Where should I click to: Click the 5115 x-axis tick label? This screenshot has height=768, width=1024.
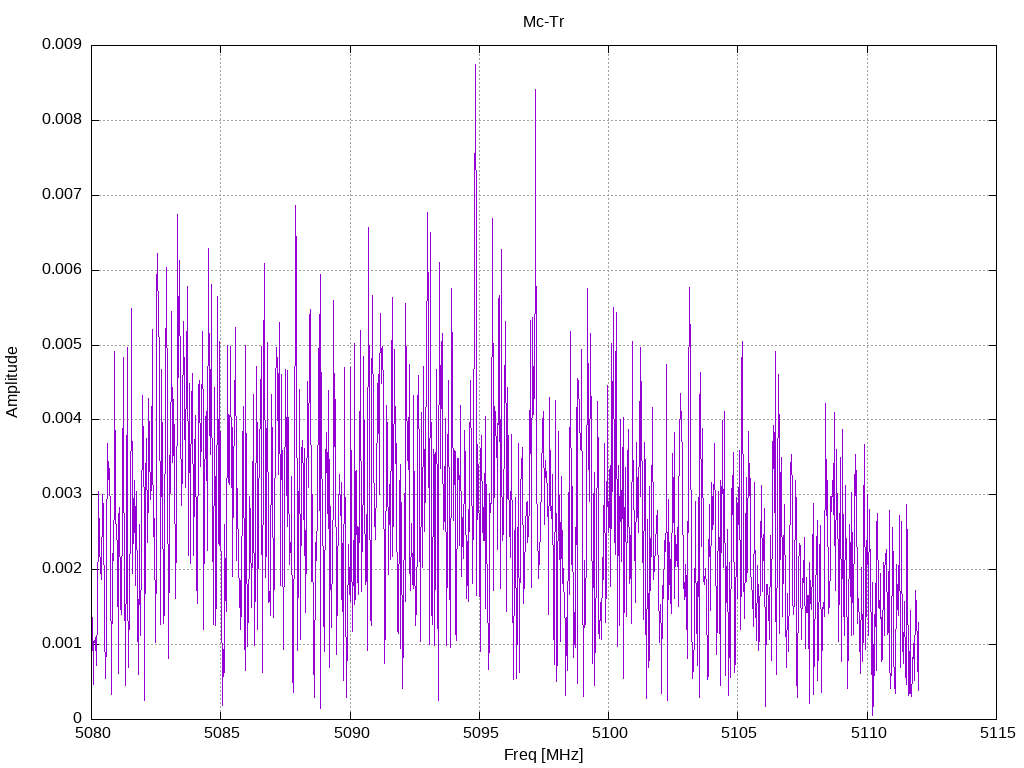point(997,733)
